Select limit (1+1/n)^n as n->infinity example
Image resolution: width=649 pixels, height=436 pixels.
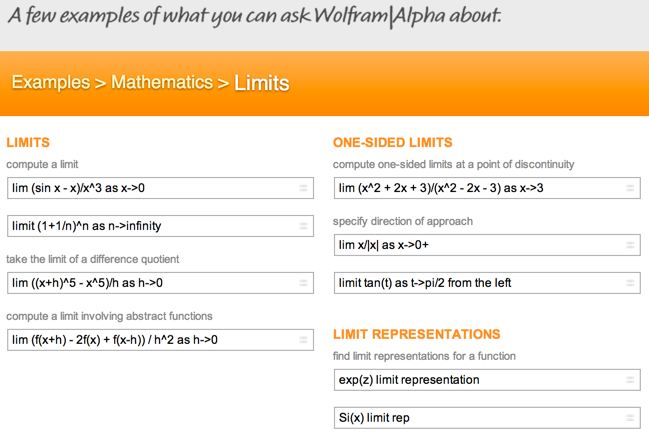coord(160,226)
